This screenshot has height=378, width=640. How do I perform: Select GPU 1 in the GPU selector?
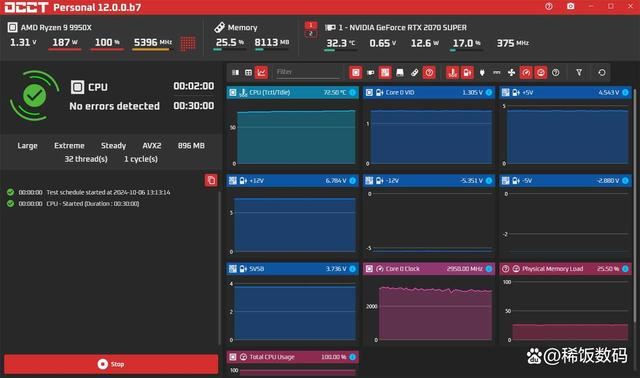[311, 25]
